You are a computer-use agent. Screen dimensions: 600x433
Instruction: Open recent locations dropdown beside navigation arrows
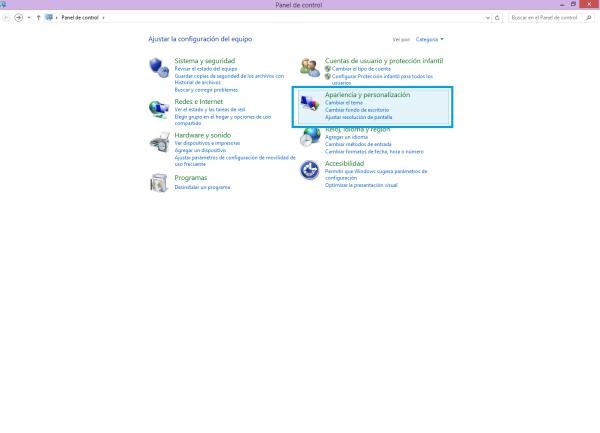tap(29, 17)
